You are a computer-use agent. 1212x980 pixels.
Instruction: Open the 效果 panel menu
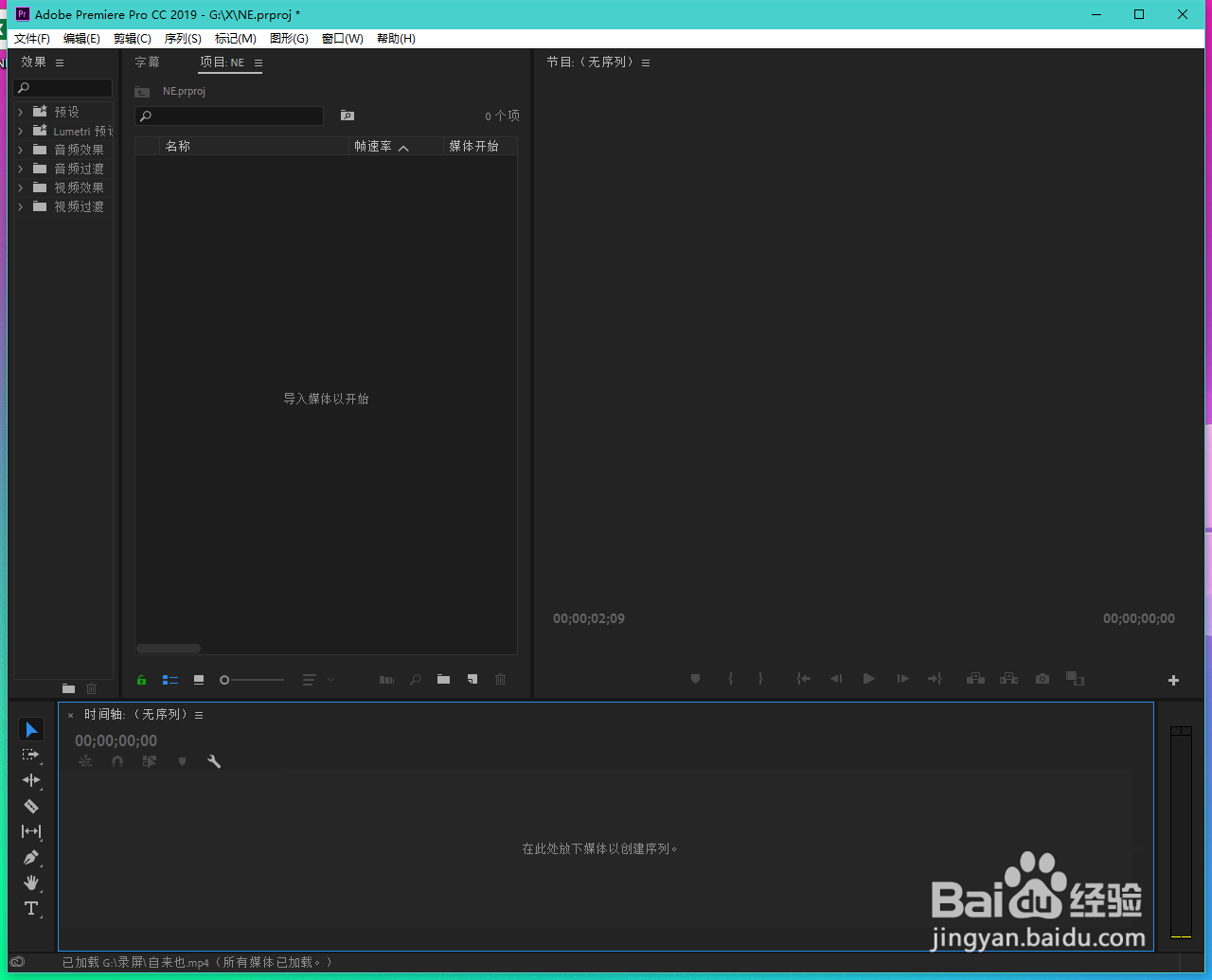coord(60,62)
